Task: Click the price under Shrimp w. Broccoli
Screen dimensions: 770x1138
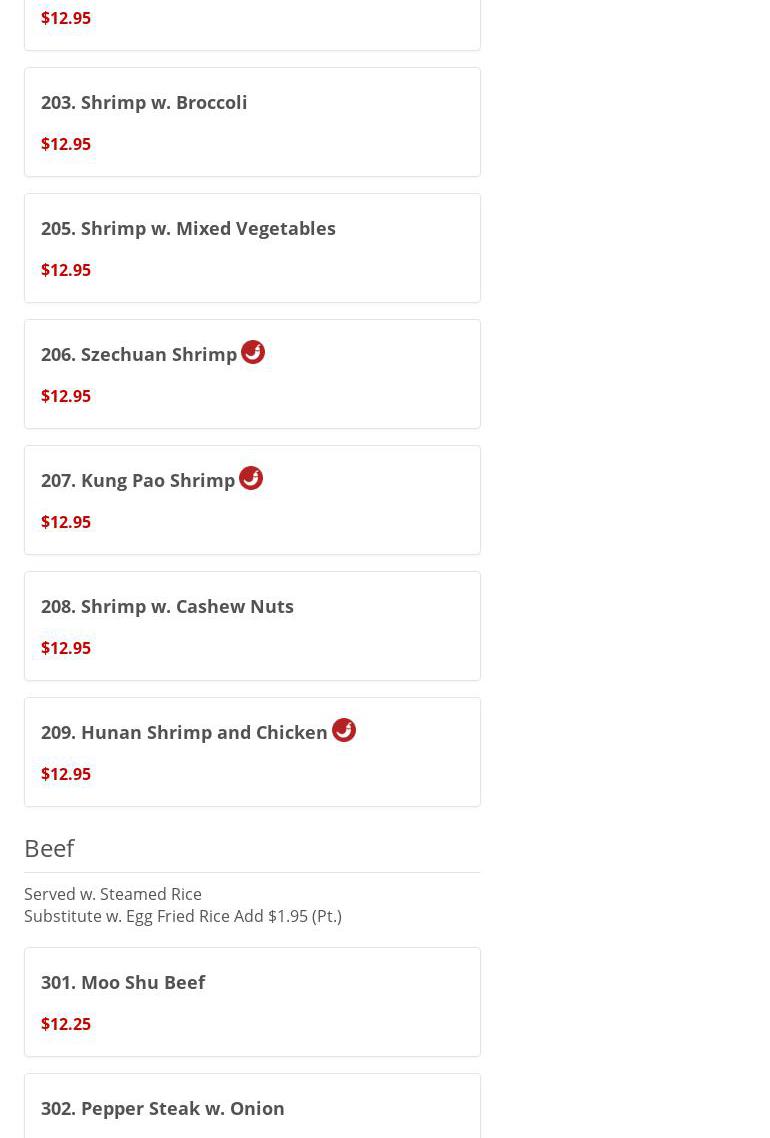Action: click(66, 144)
